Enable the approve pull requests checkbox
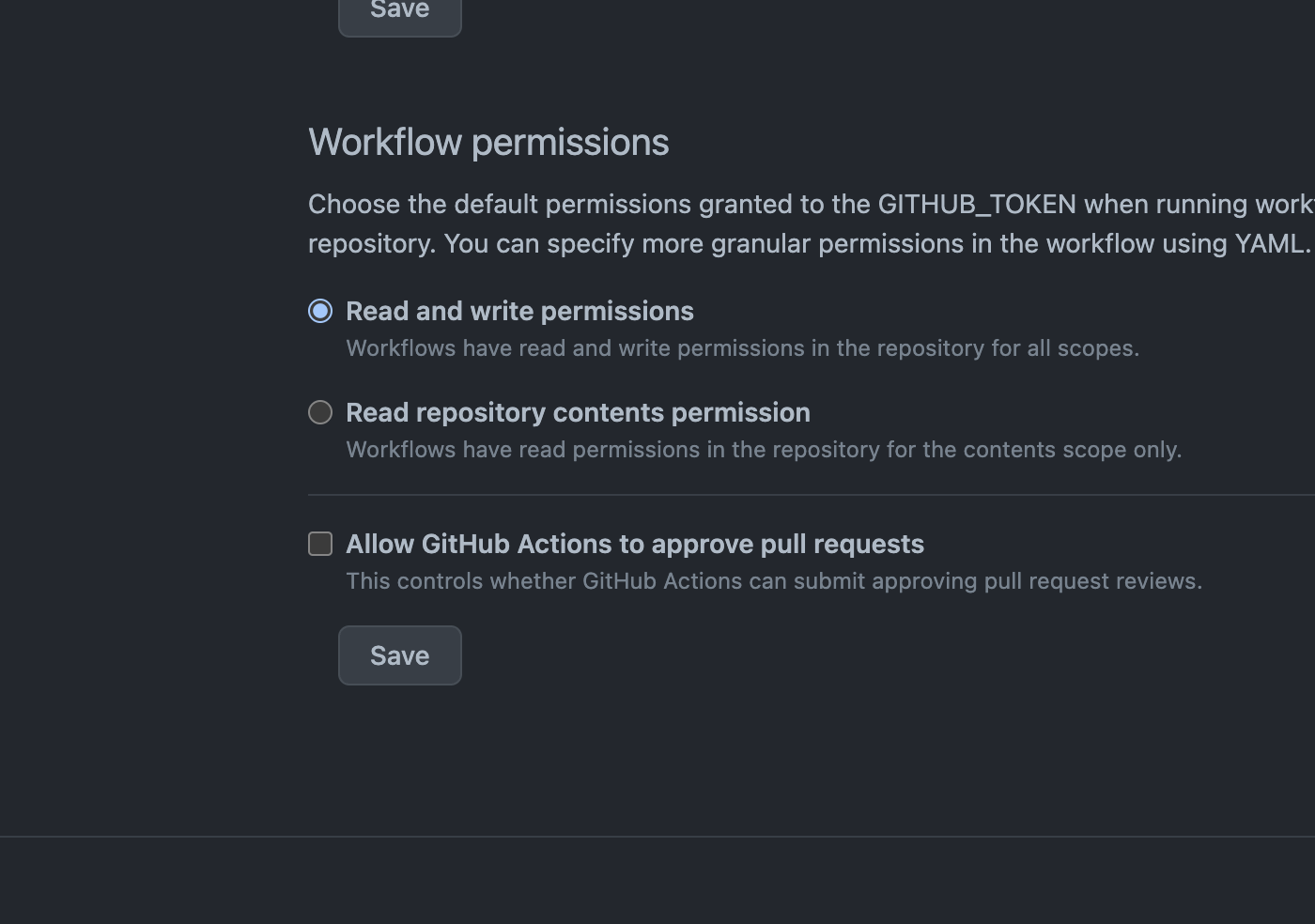This screenshot has height=924, width=1315. pyautogui.click(x=320, y=544)
